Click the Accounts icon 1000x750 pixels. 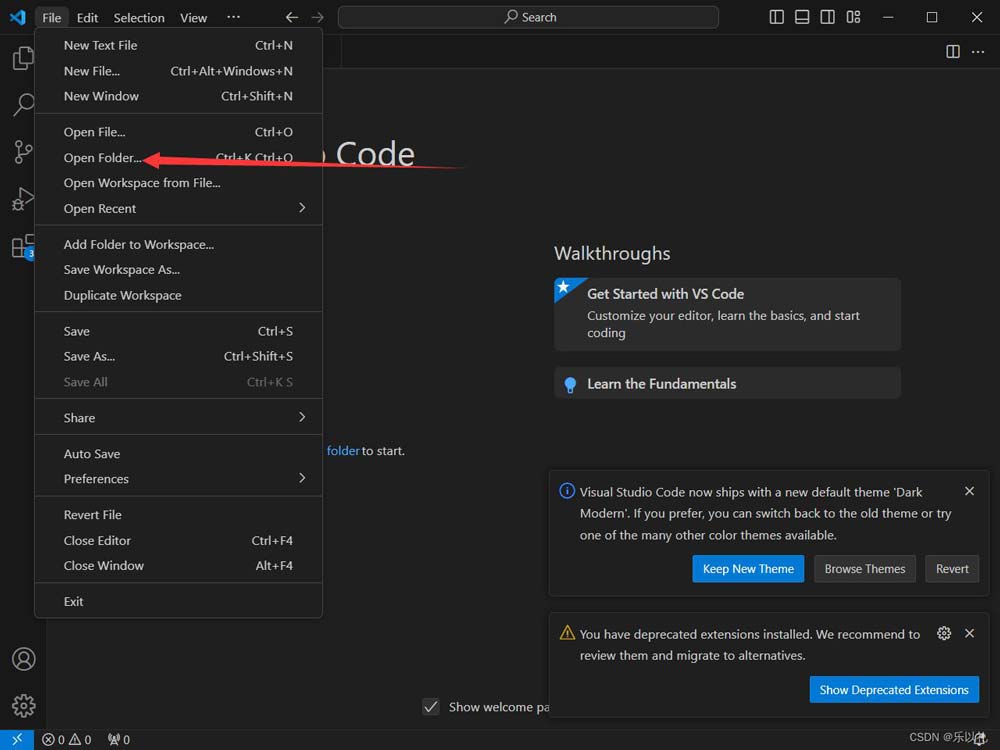tap(22, 659)
